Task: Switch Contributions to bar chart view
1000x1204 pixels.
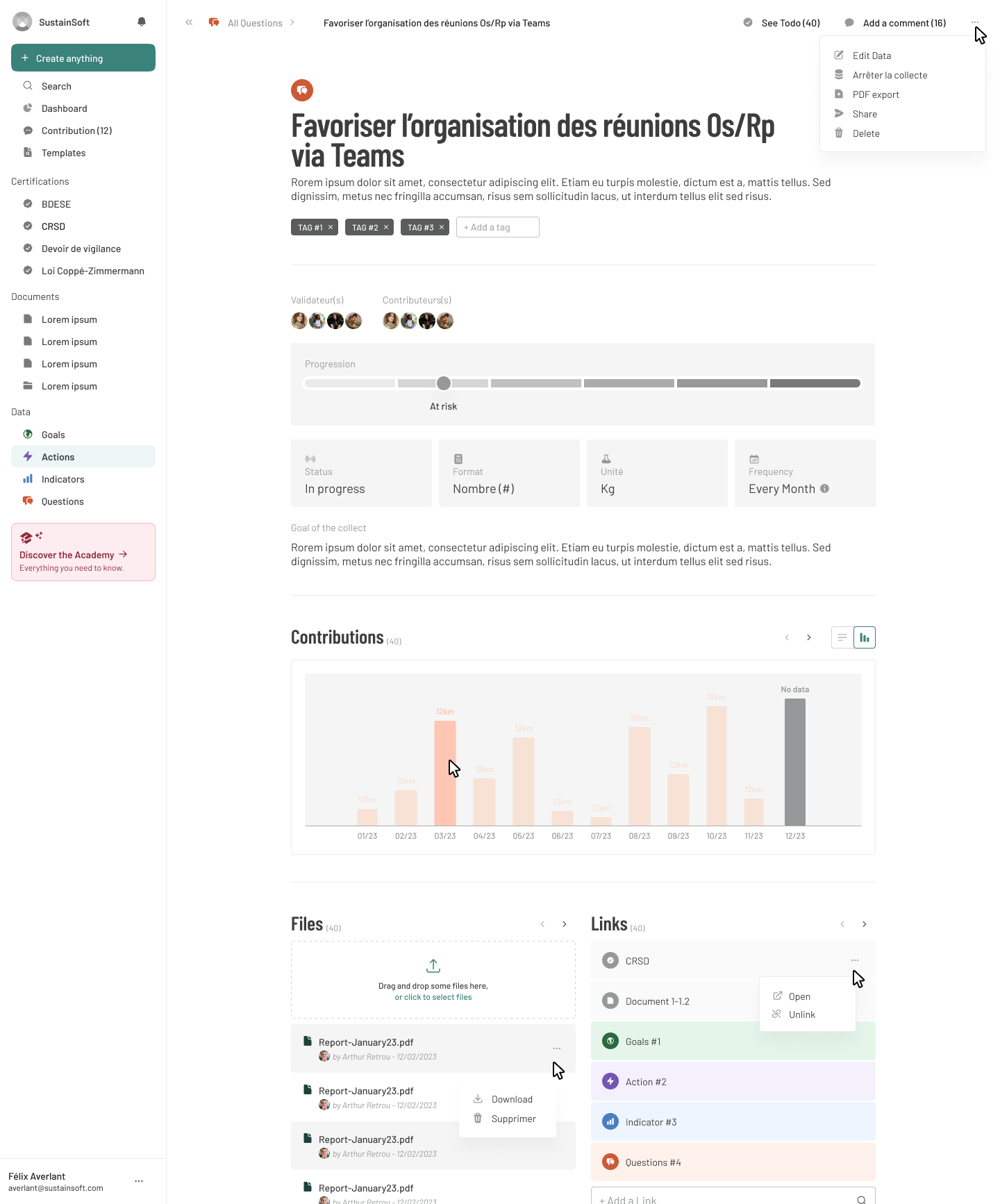Action: 865,637
